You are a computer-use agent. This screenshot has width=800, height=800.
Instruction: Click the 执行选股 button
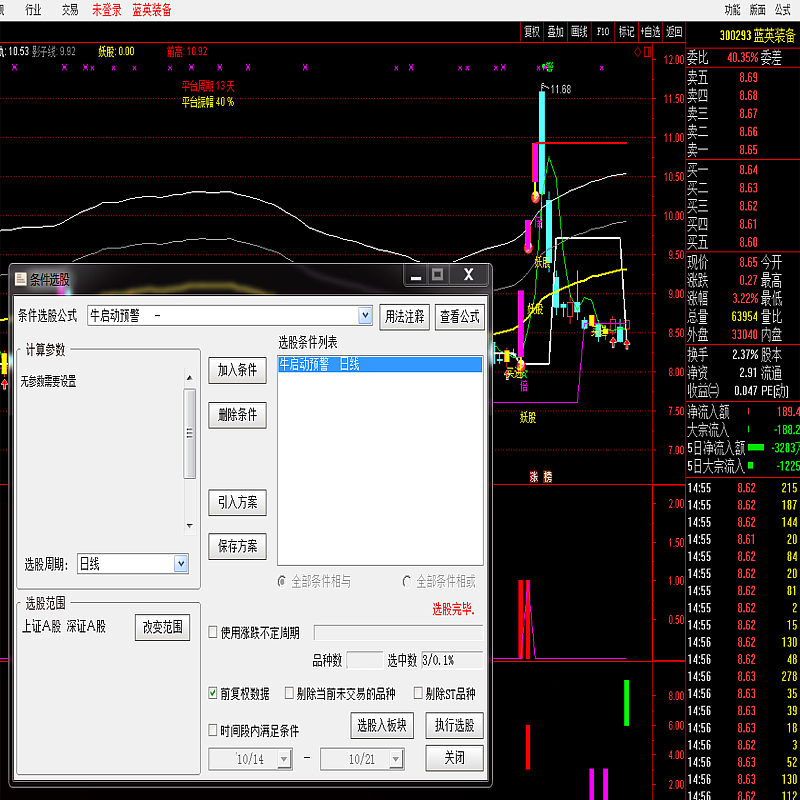454,725
